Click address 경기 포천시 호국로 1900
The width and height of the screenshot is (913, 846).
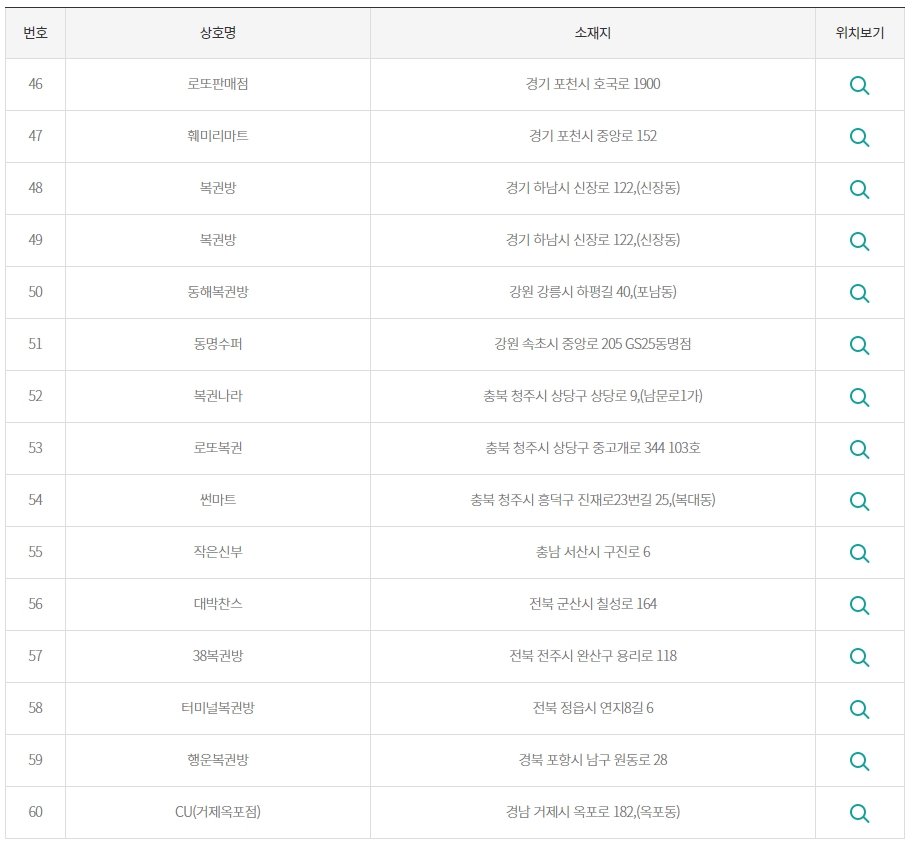[593, 84]
